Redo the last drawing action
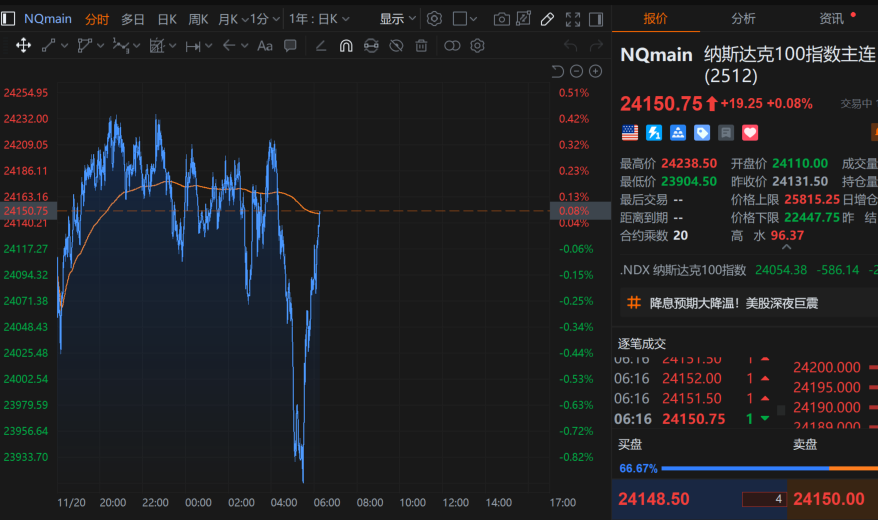 click(596, 45)
